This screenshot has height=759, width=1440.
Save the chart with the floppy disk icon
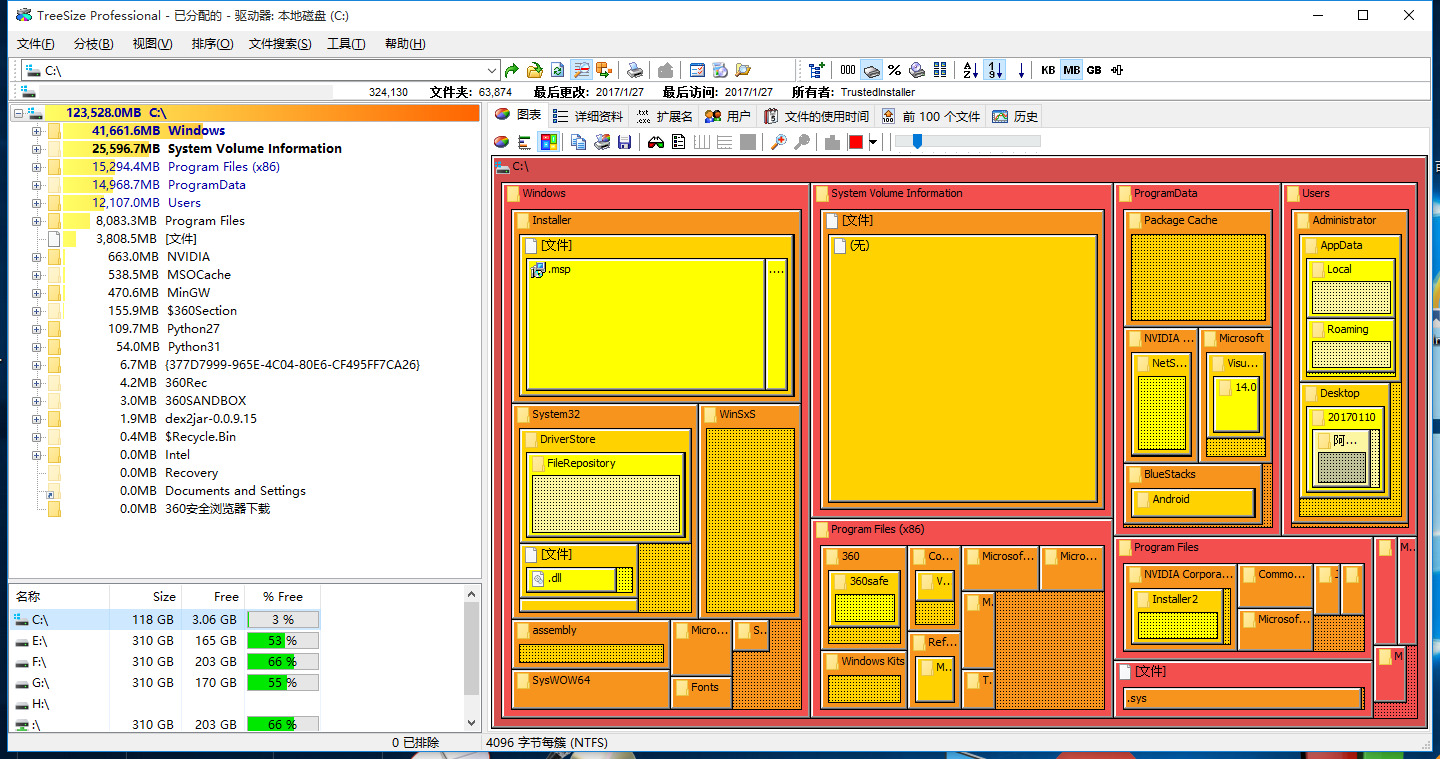coord(625,142)
